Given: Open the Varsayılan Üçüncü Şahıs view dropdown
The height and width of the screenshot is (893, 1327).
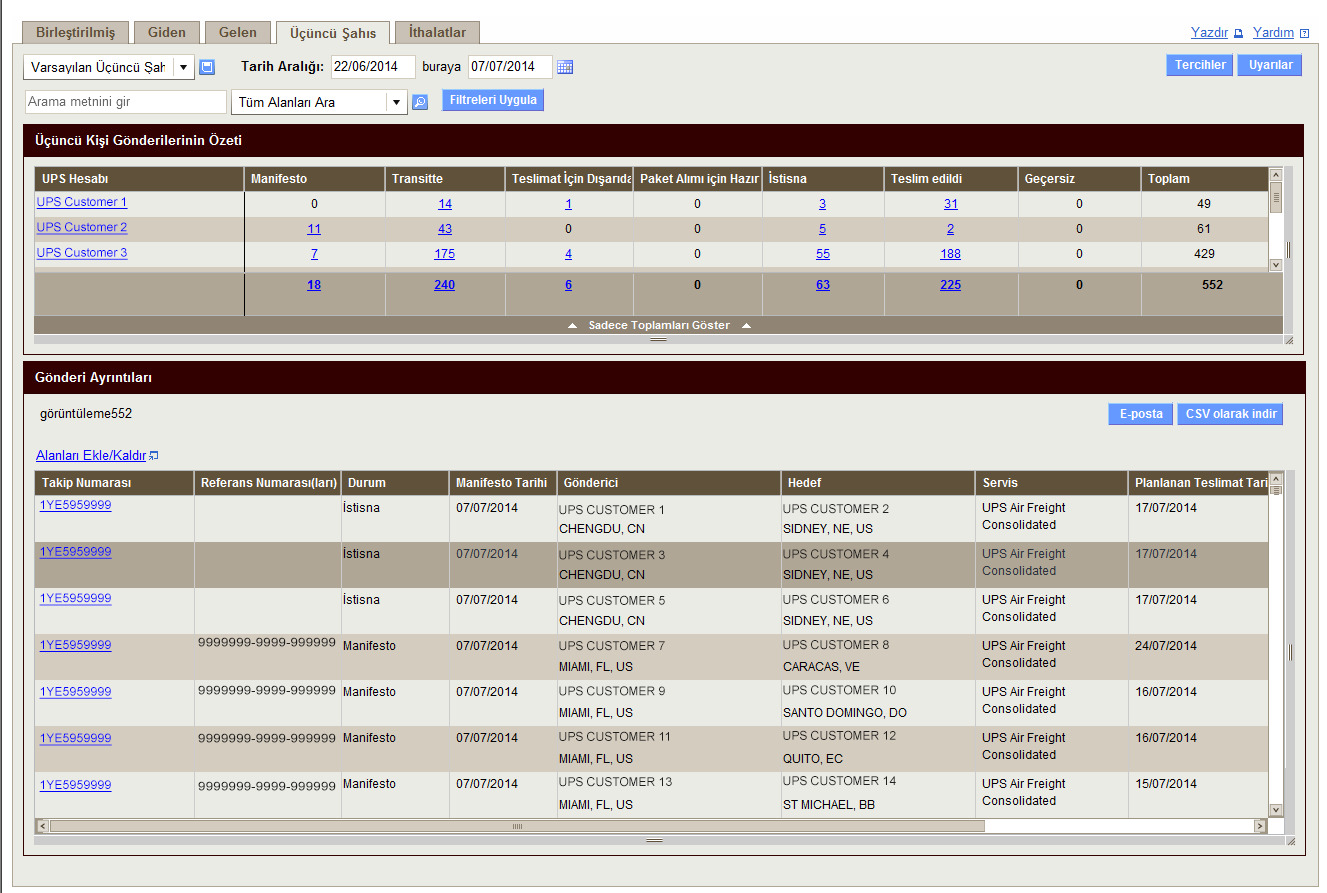Looking at the screenshot, I should (x=183, y=67).
